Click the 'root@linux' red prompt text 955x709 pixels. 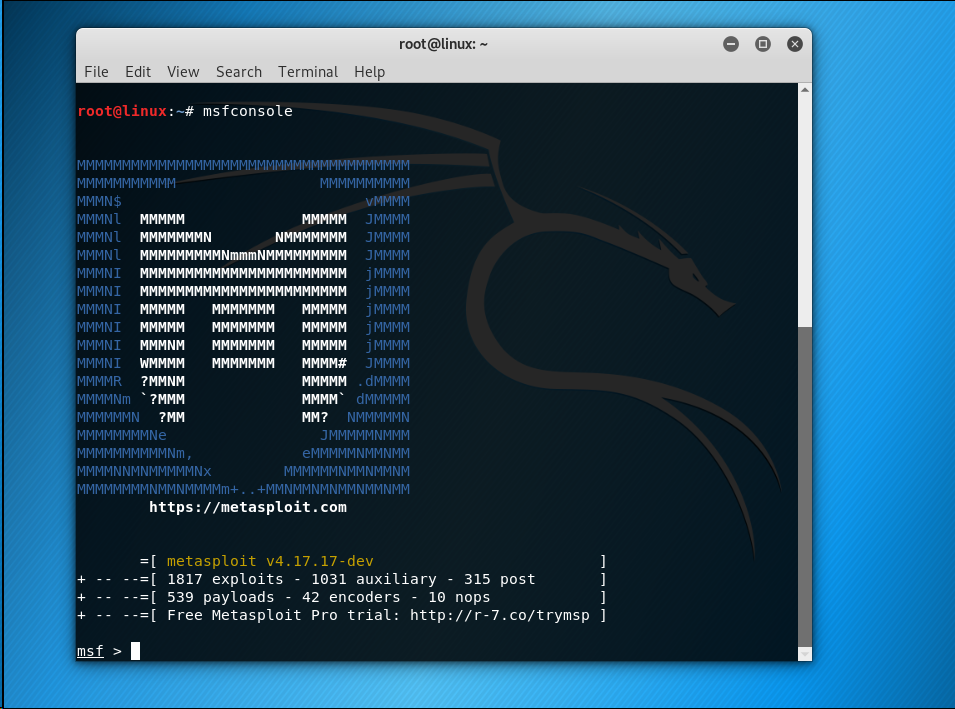(122, 111)
